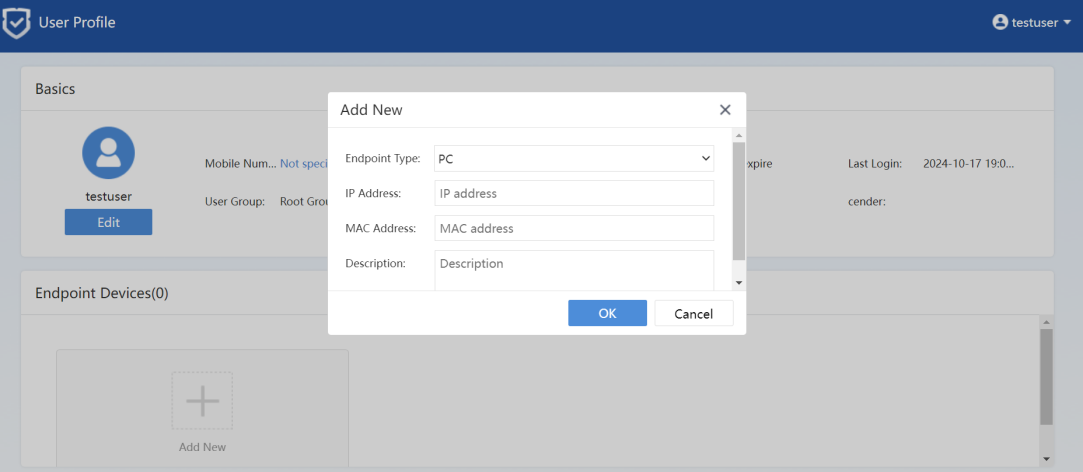Click the profile avatar picture
This screenshot has height=472, width=1083.
click(108, 153)
